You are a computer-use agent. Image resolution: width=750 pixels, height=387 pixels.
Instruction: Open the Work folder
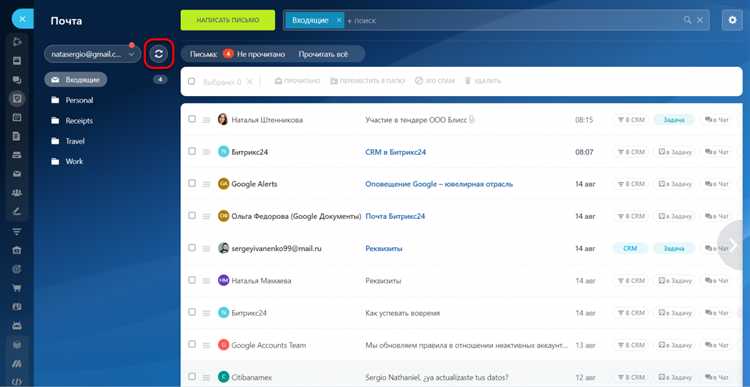[67, 162]
